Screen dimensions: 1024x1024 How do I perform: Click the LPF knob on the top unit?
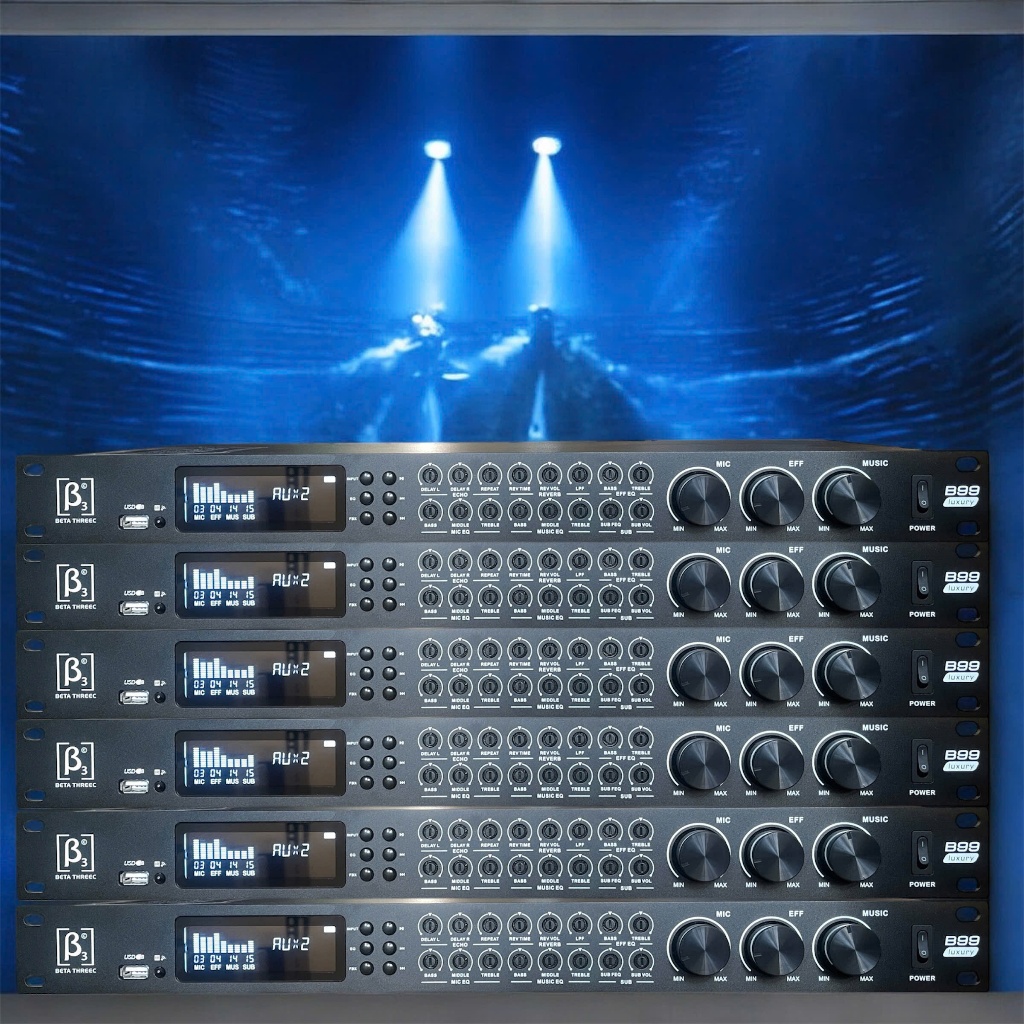coord(579,475)
